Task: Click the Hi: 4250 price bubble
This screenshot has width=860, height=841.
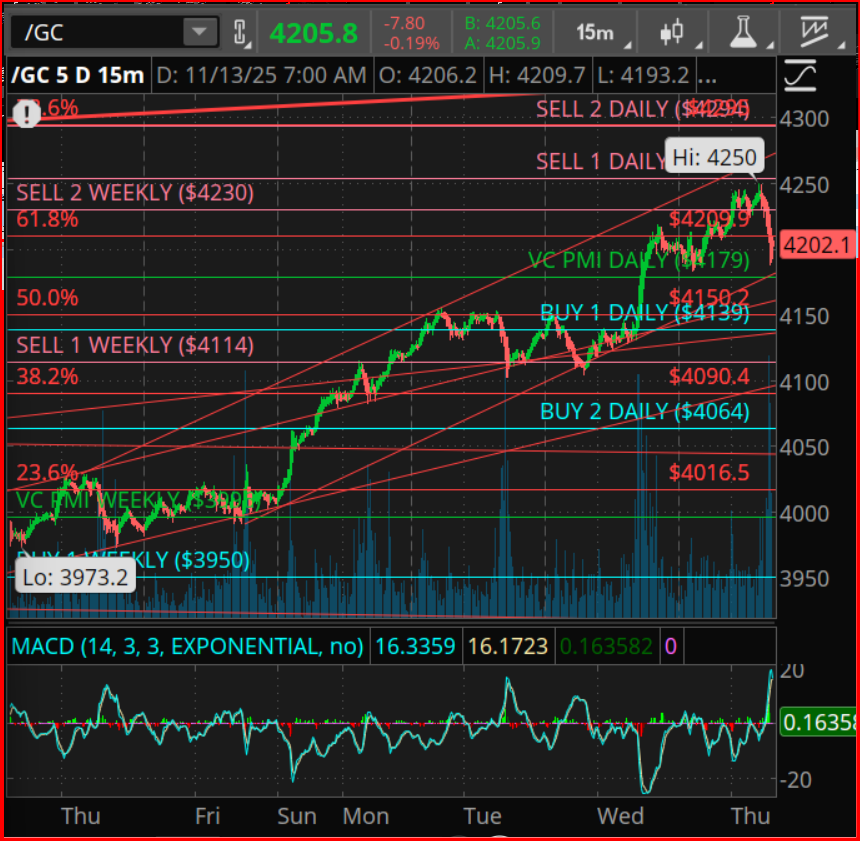Action: (714, 156)
